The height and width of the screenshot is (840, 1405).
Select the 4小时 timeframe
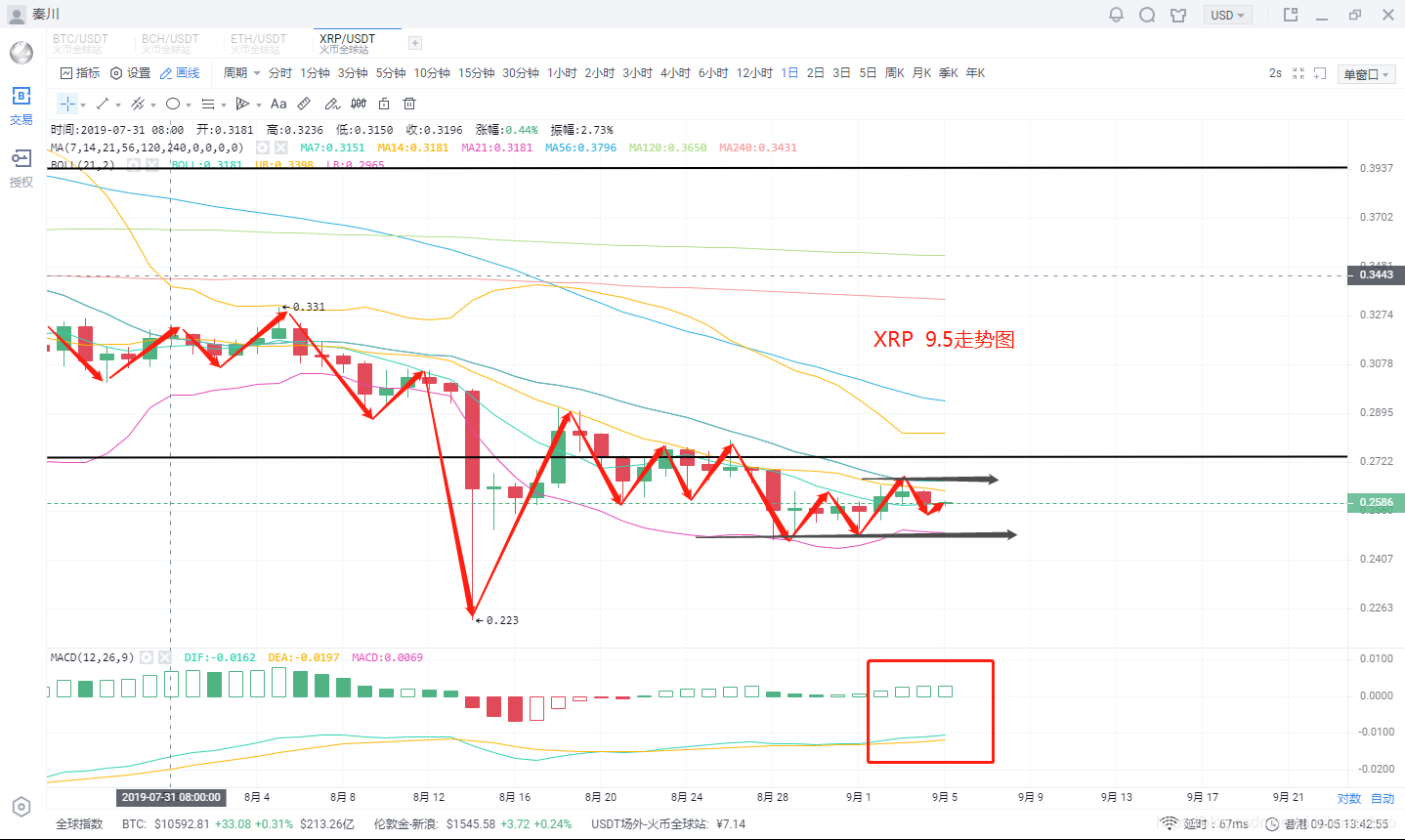coord(675,73)
